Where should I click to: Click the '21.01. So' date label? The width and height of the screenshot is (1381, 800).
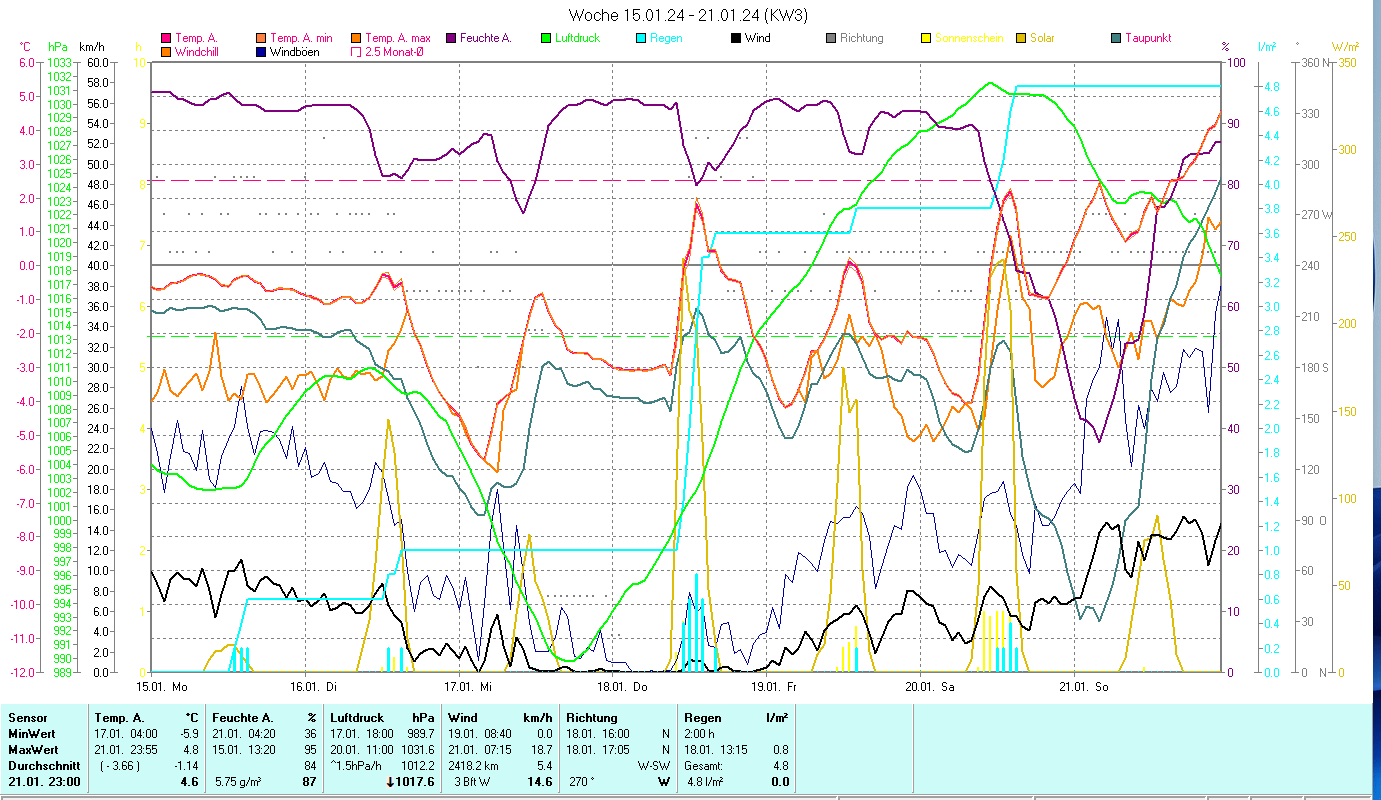pos(1084,687)
